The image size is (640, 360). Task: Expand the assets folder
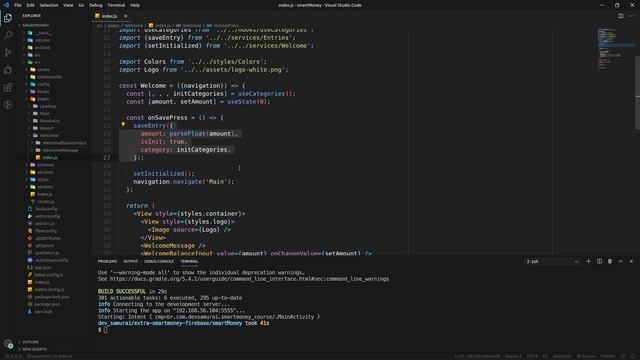[x=43, y=69]
